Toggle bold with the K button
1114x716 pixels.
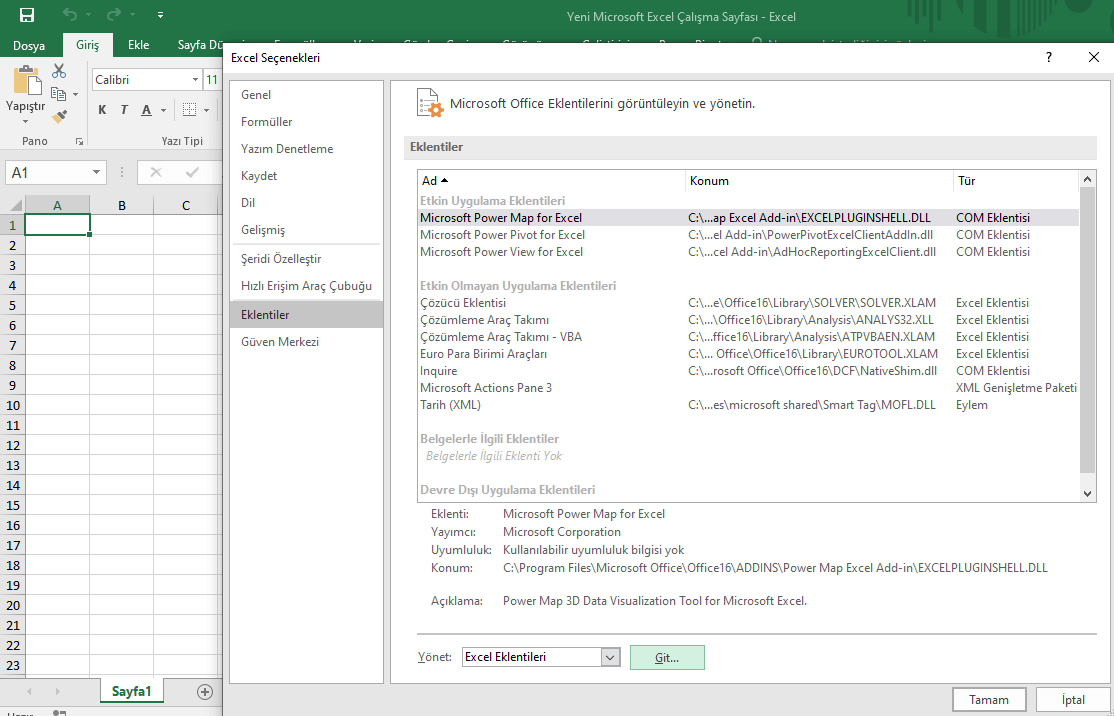tap(102, 110)
